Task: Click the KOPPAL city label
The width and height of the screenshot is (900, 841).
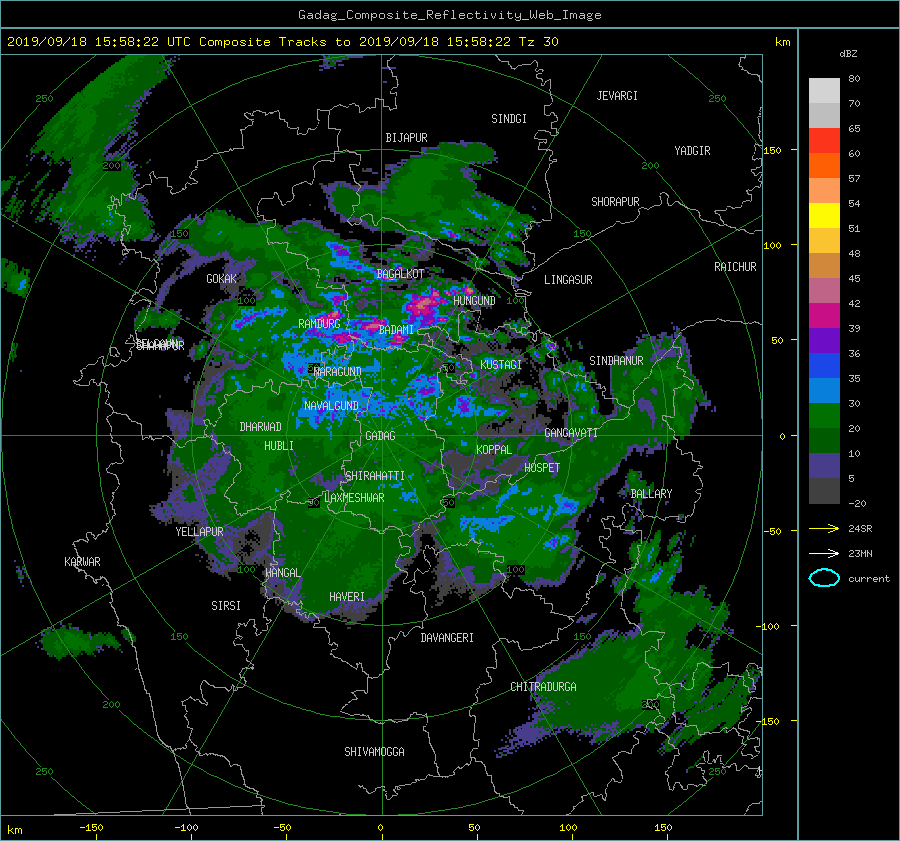Action: point(494,449)
